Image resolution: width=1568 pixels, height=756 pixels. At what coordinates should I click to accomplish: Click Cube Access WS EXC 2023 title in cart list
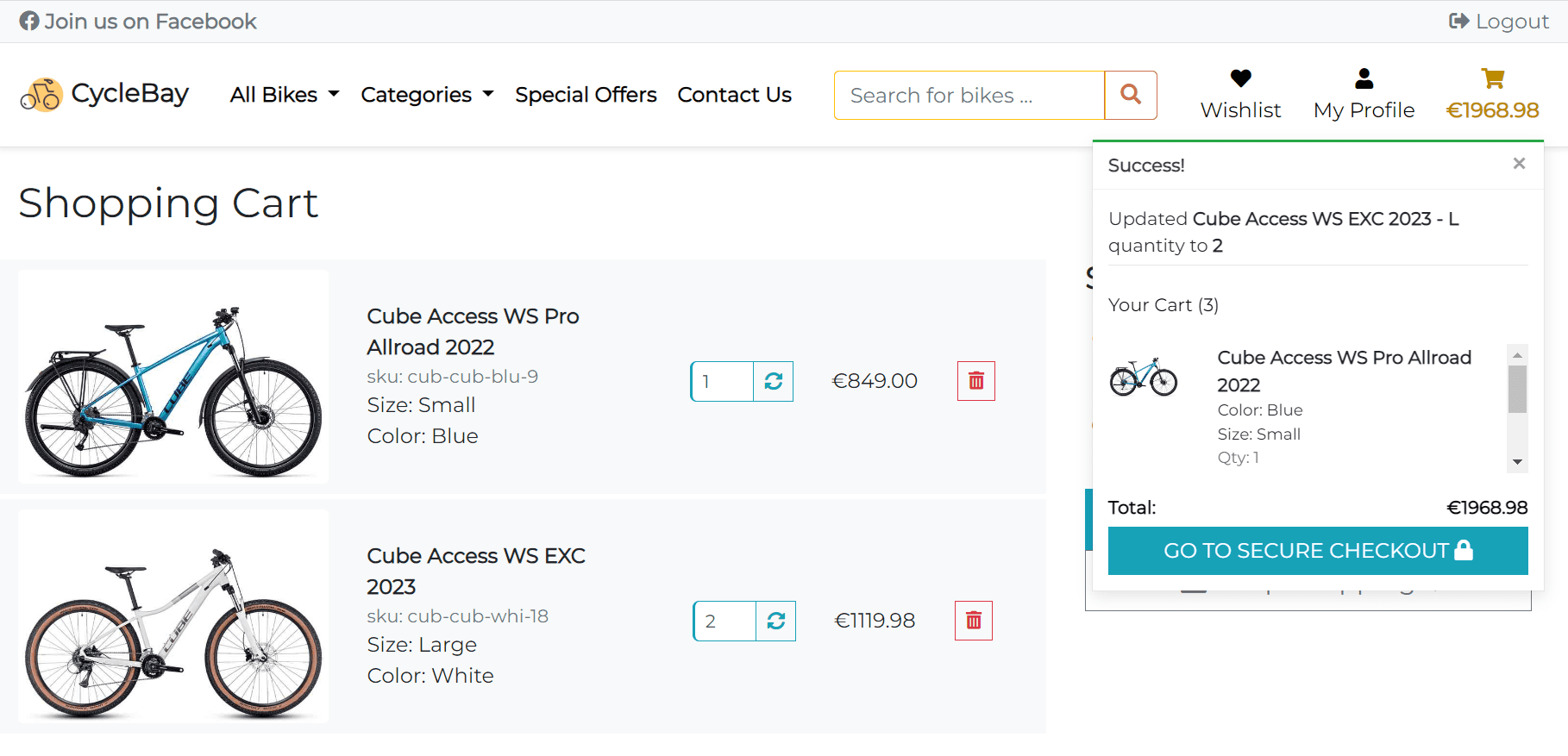(476, 571)
